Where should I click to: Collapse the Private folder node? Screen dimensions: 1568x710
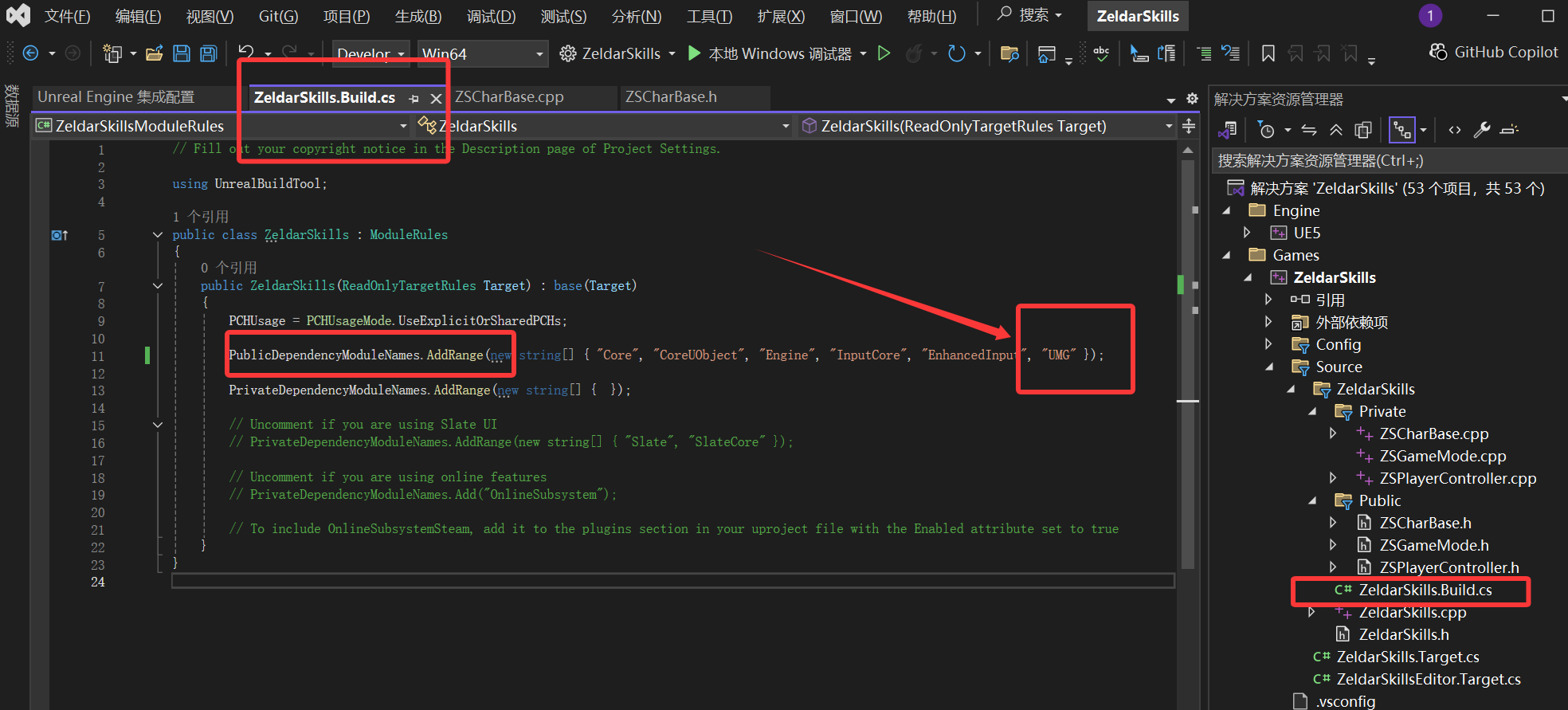point(1311,411)
